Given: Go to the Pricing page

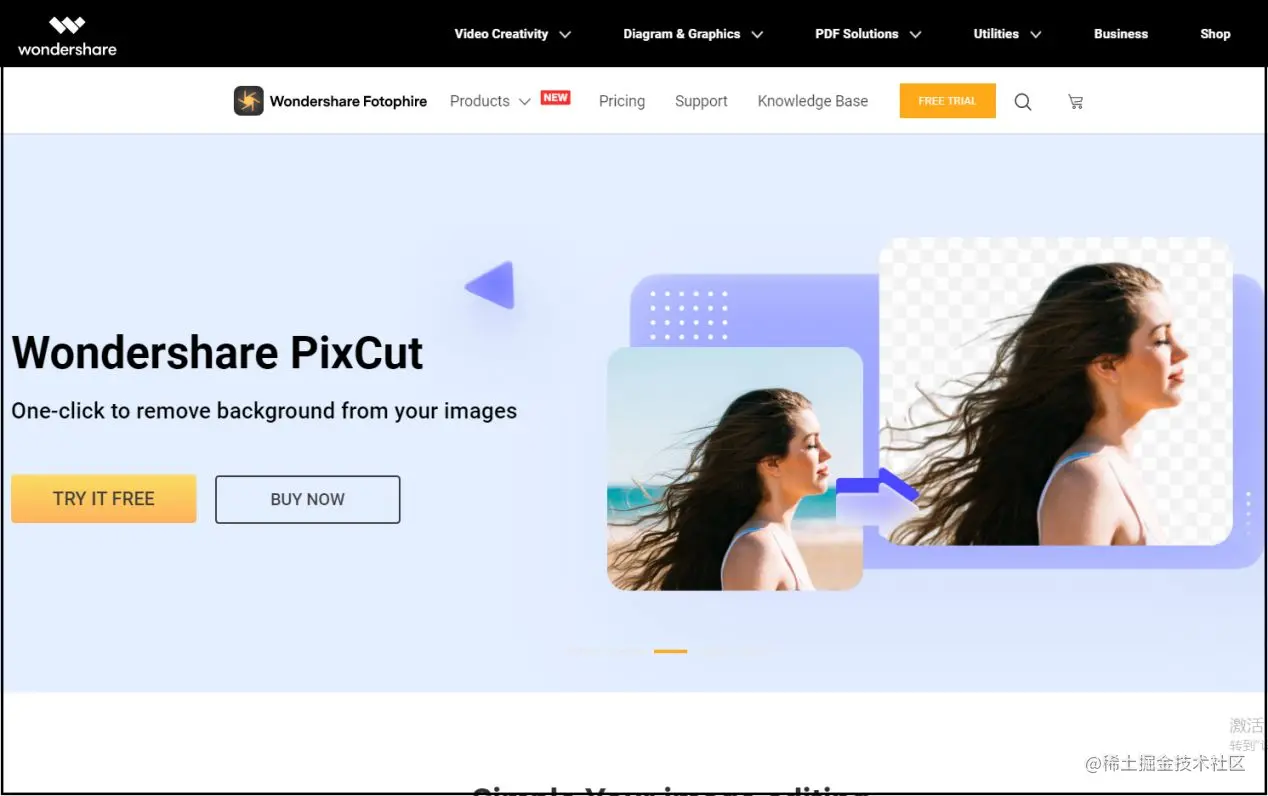Looking at the screenshot, I should coord(621,101).
